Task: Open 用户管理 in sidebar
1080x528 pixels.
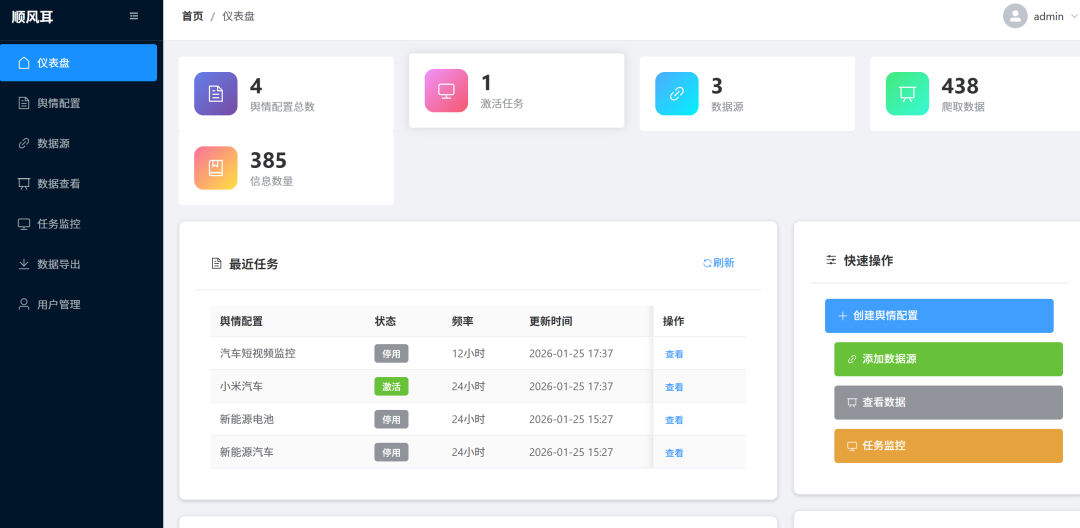Action: click(79, 304)
